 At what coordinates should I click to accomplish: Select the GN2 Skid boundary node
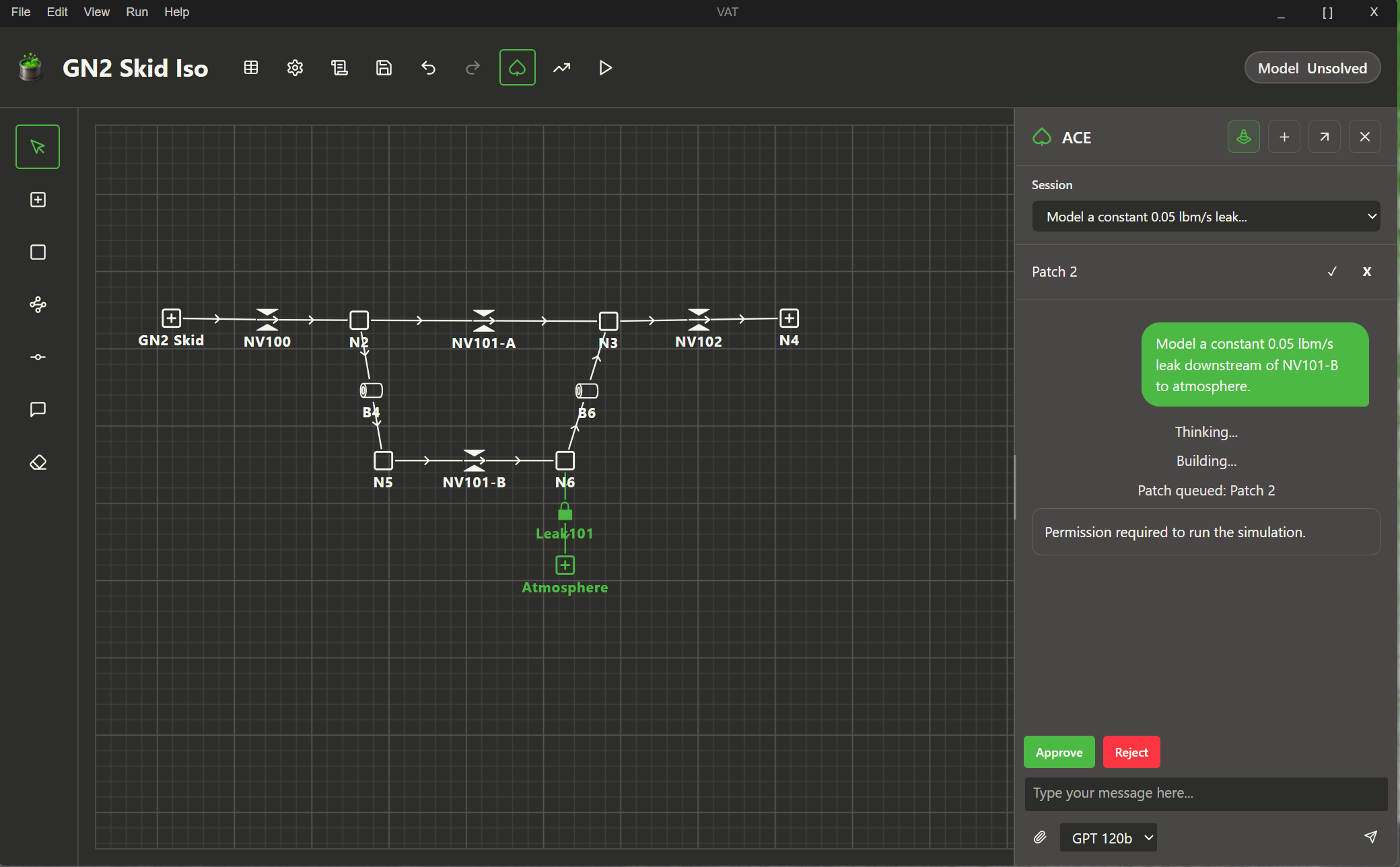(x=171, y=318)
